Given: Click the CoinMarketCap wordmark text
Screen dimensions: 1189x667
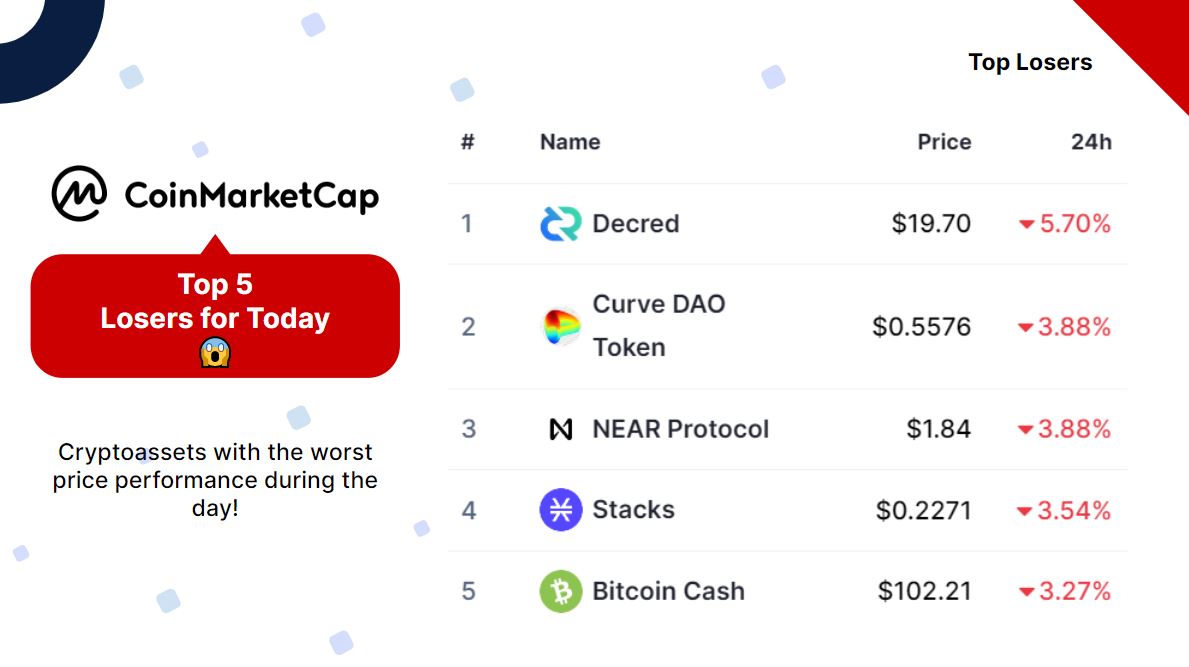Looking at the screenshot, I should (251, 195).
